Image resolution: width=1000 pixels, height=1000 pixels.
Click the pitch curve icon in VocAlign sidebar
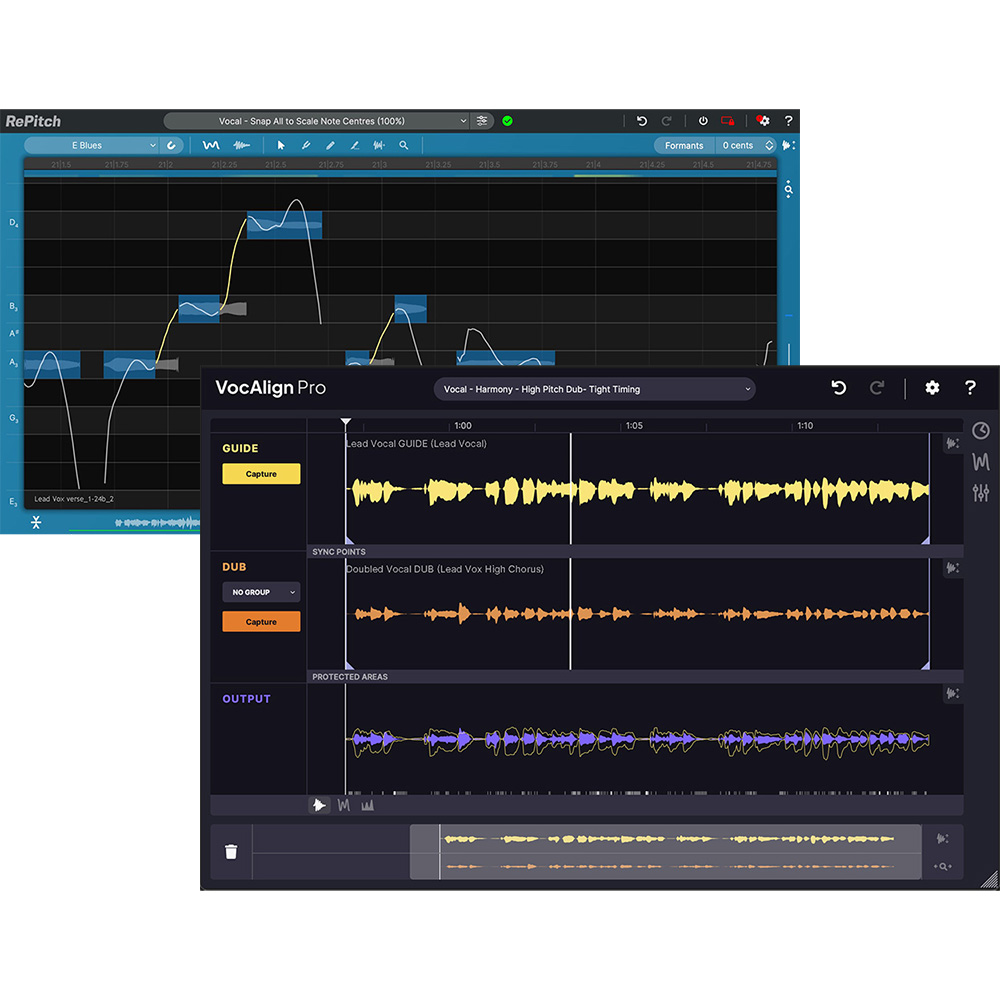click(981, 462)
